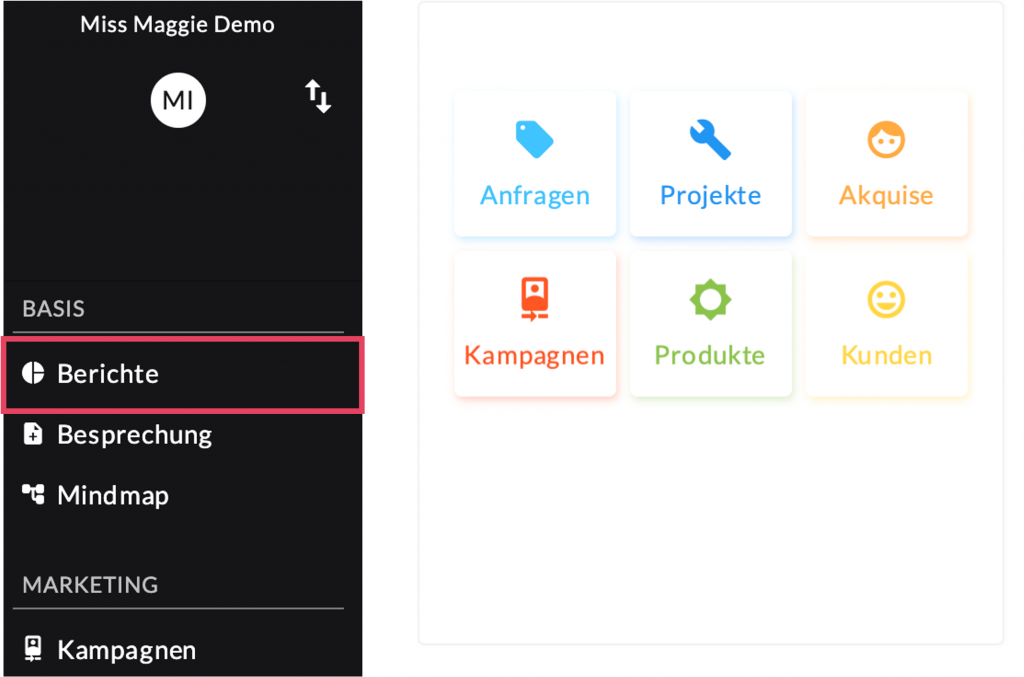Image resolution: width=1024 pixels, height=677 pixels.
Task: Click the yellow smiley icon above Kunden
Action: (x=886, y=299)
